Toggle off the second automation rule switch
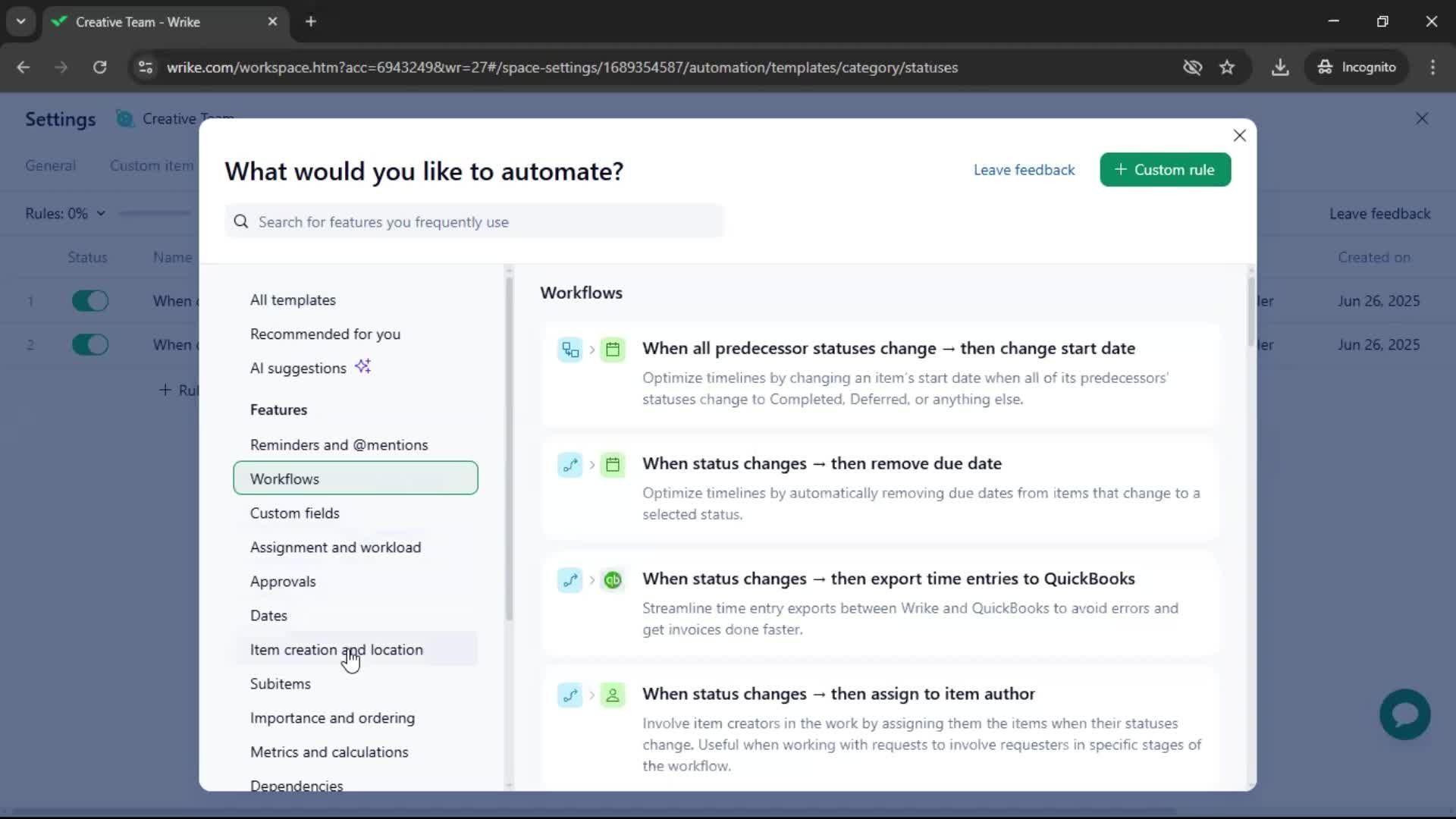This screenshot has width=1456, height=819. (x=90, y=345)
